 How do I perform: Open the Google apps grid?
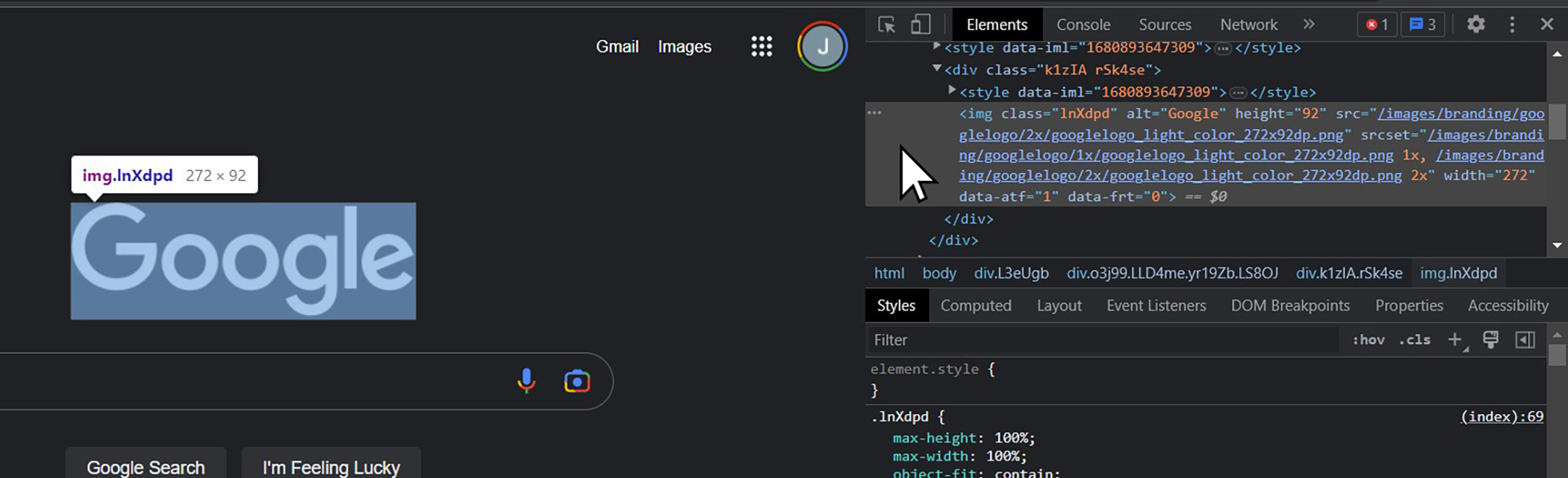click(x=761, y=46)
